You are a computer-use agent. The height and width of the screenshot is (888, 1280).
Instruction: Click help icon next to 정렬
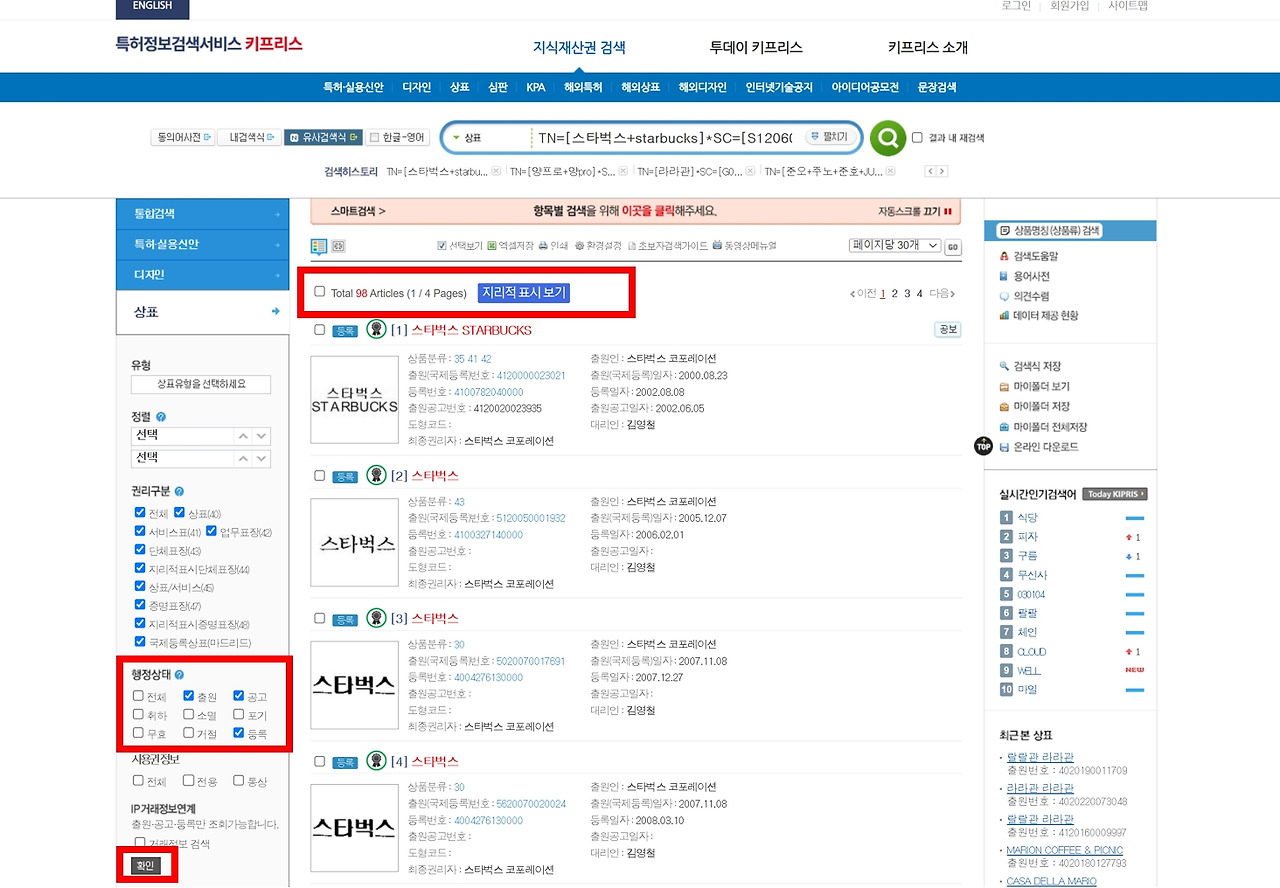coord(161,416)
